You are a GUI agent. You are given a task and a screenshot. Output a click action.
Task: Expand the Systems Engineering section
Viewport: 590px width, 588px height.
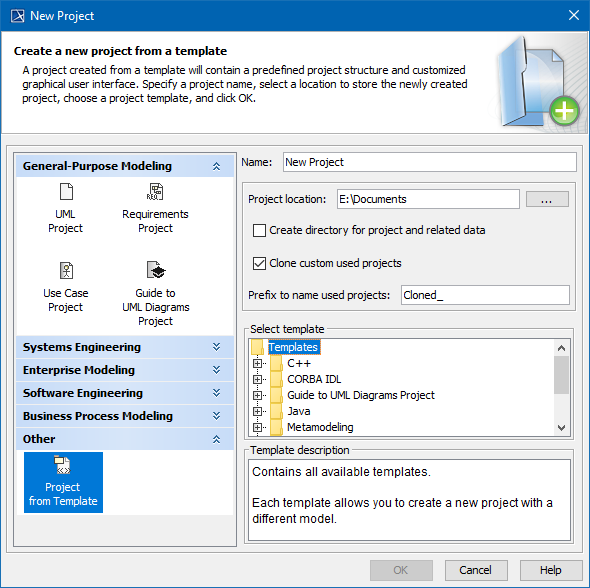216,347
